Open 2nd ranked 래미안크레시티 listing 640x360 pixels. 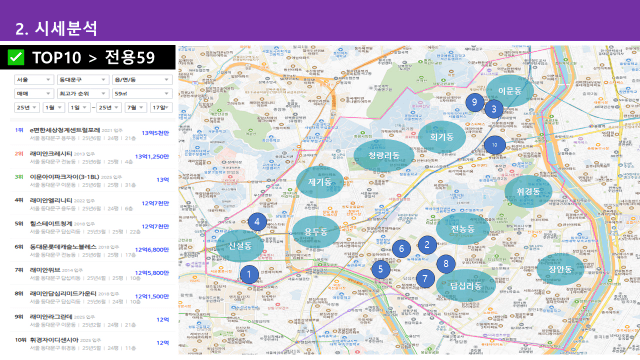pos(92,157)
